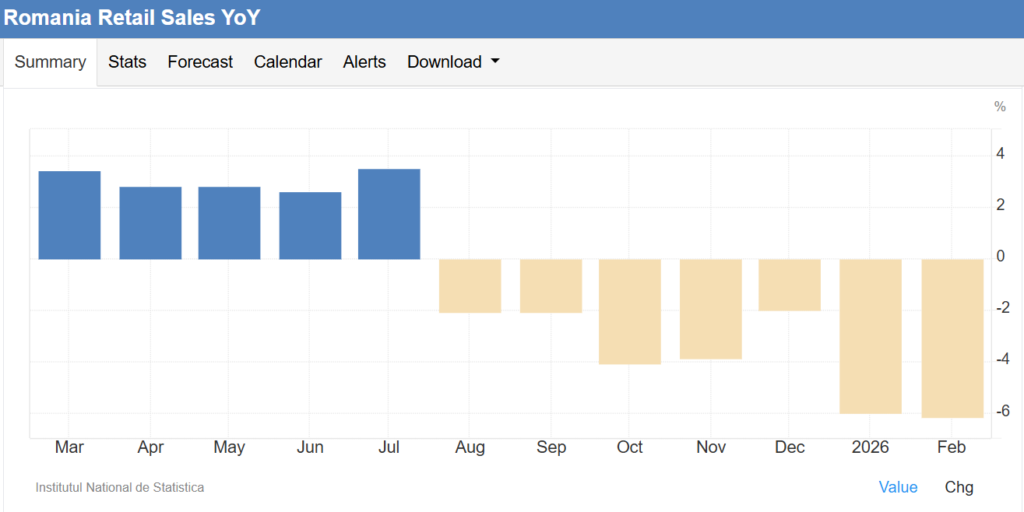Select the October beige bar

630,311
